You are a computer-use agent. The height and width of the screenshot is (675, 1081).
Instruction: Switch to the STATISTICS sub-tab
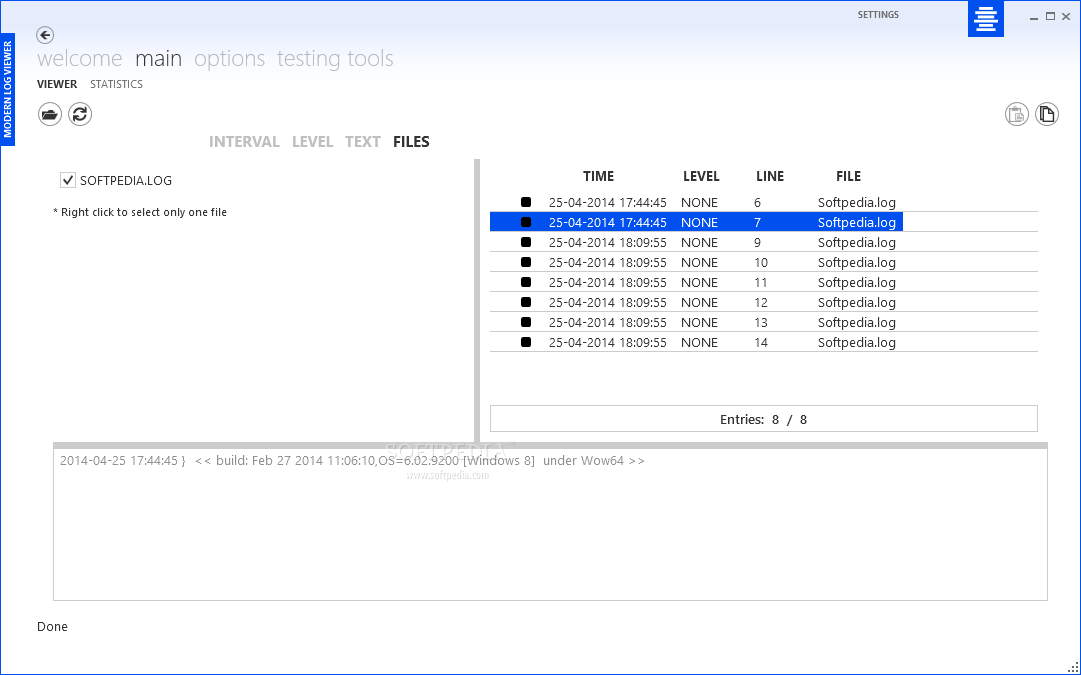coord(117,84)
